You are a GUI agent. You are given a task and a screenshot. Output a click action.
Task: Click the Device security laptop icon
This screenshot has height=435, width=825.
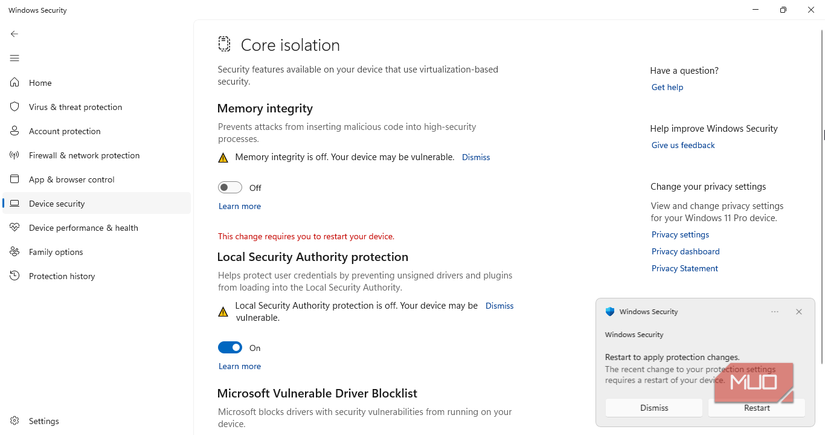pyautogui.click(x=15, y=203)
